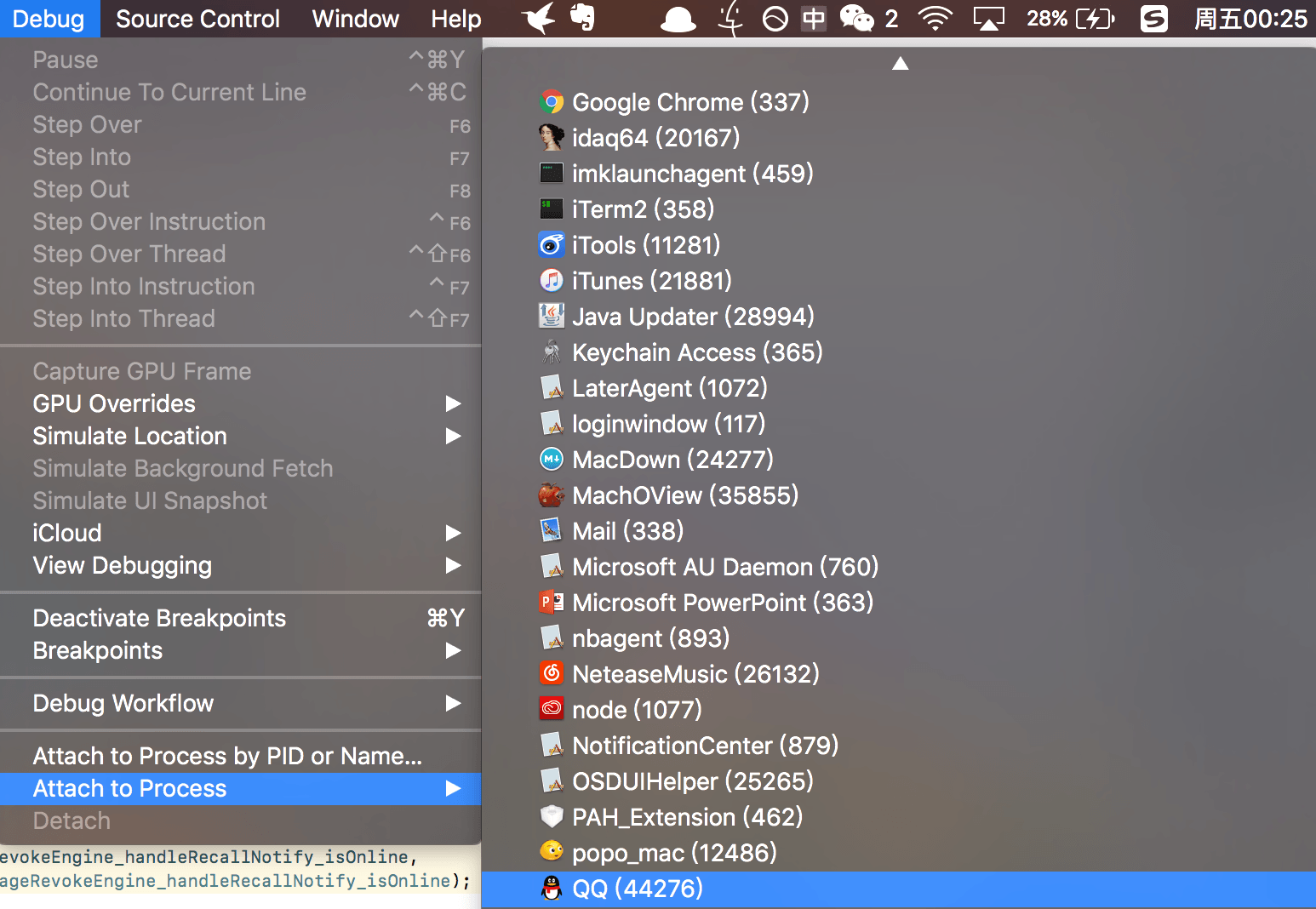Attach to process Google Chrome (337)
This screenshot has height=909, width=1316.
pos(899,102)
